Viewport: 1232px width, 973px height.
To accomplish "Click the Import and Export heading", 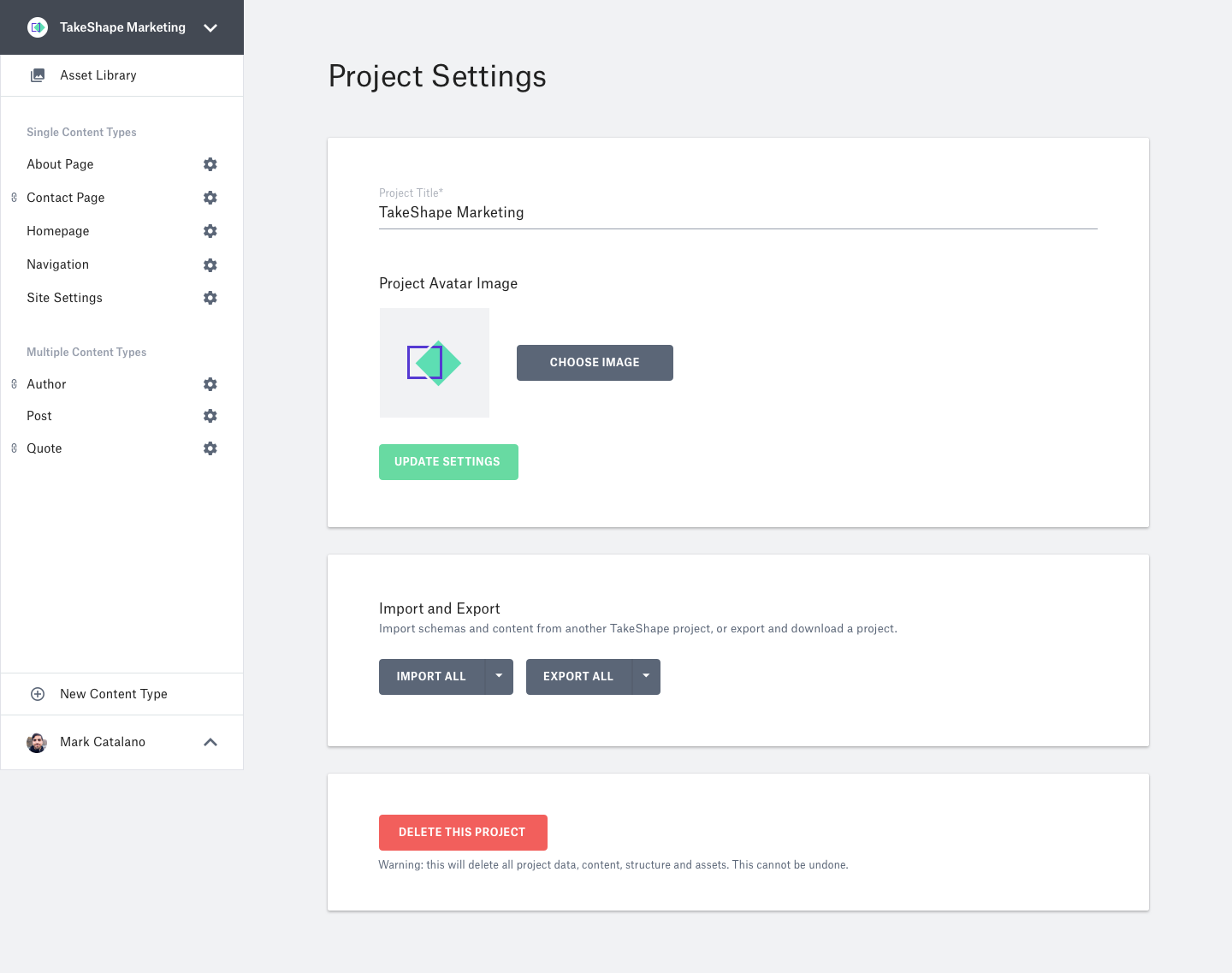I will pyautogui.click(x=440, y=608).
